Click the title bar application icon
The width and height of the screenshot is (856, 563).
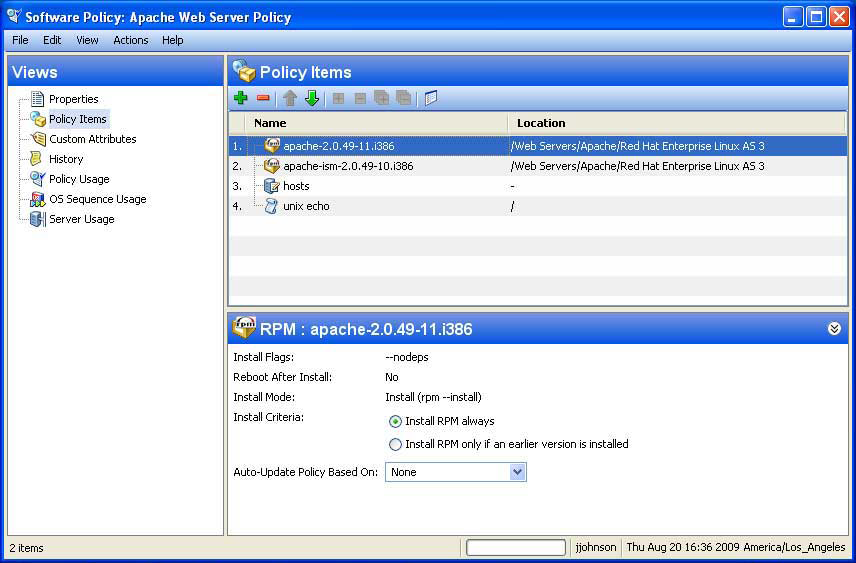(14, 16)
